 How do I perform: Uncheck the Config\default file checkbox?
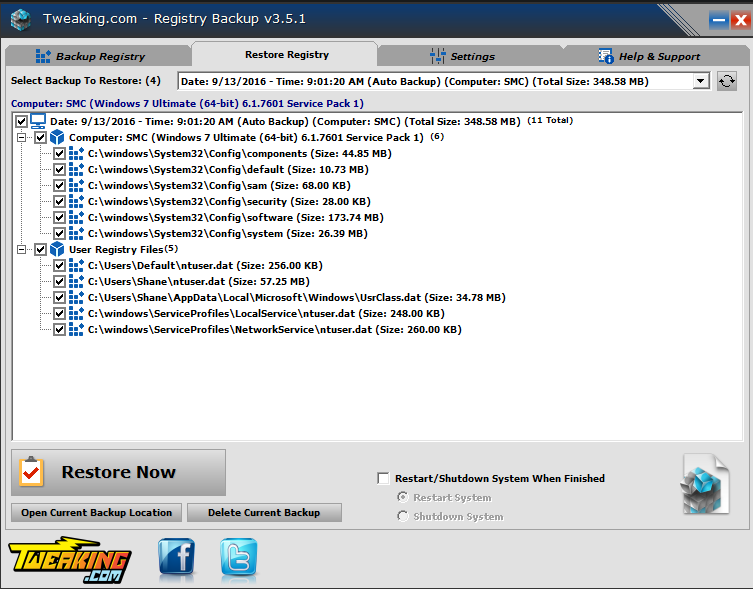(59, 170)
